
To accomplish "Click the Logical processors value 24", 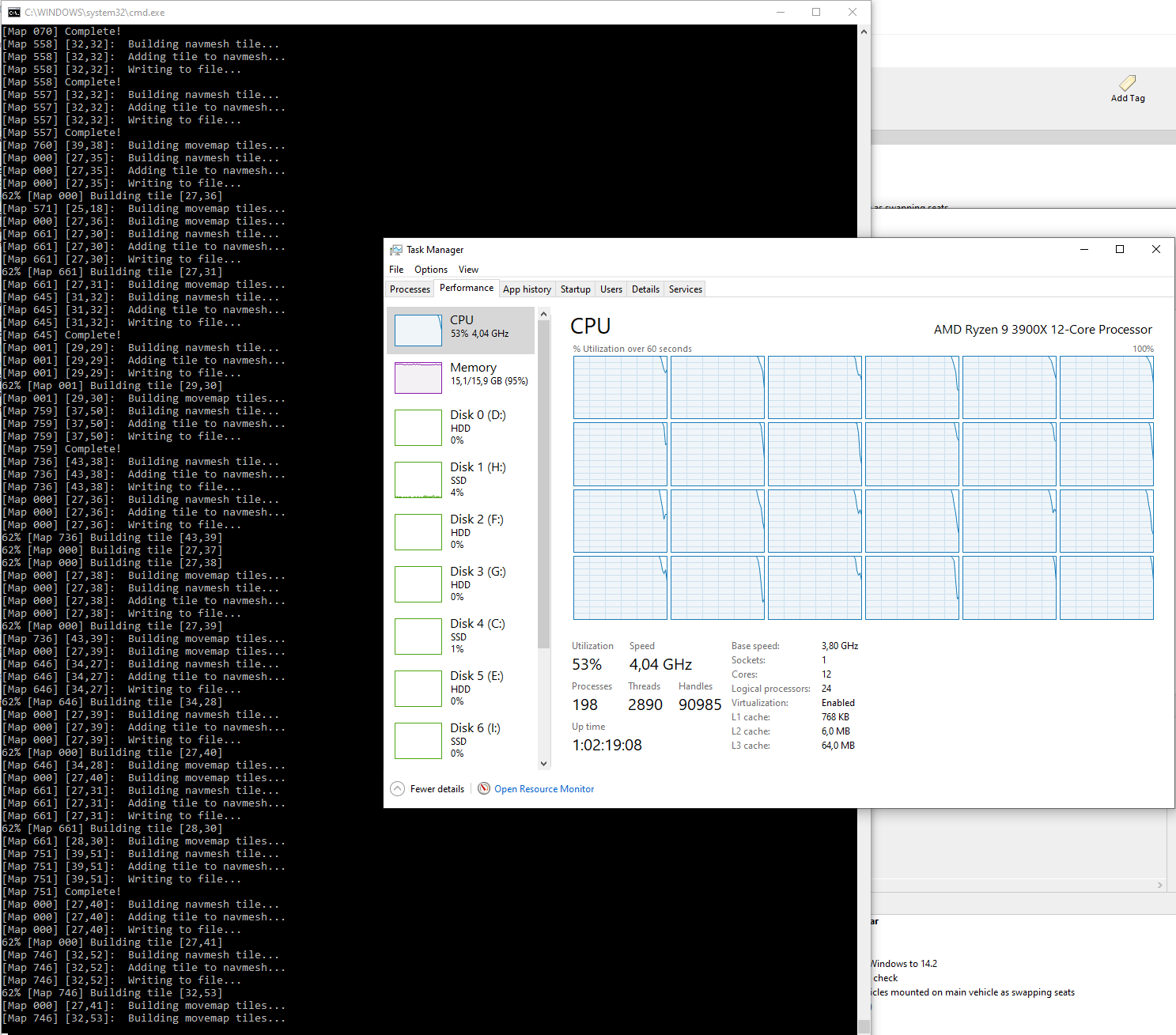I will point(826,689).
